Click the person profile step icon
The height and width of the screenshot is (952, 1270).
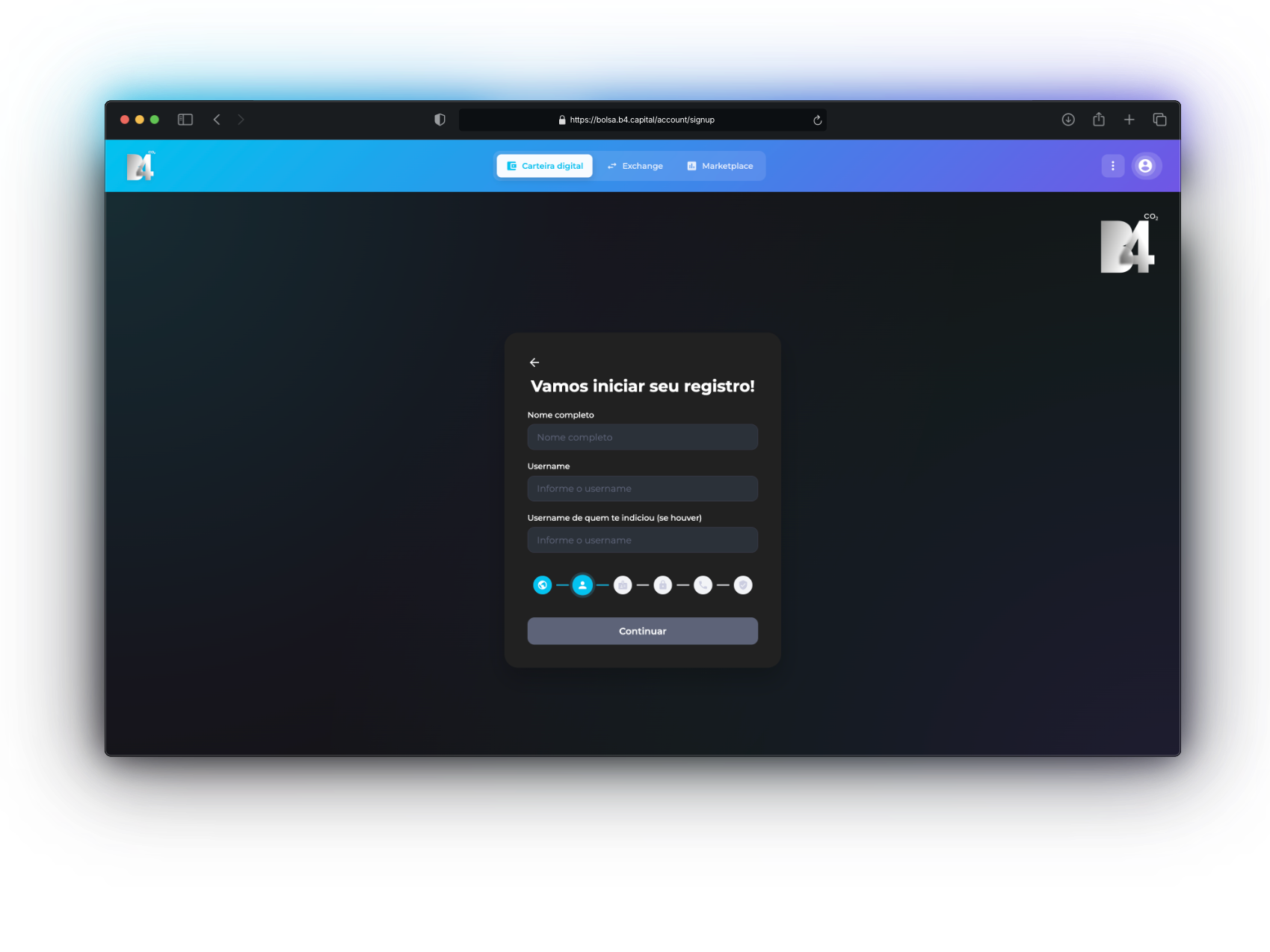pos(582,585)
